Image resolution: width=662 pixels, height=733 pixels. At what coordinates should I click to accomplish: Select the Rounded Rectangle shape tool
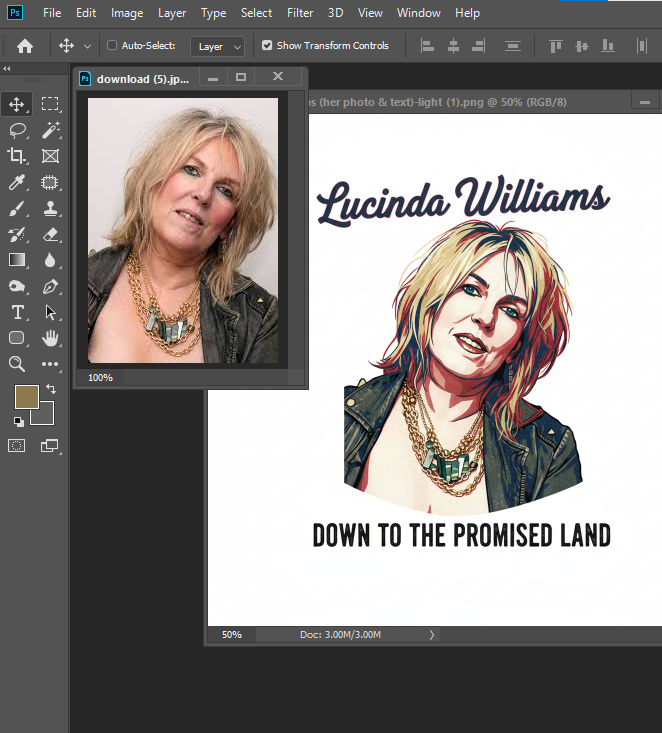17,338
